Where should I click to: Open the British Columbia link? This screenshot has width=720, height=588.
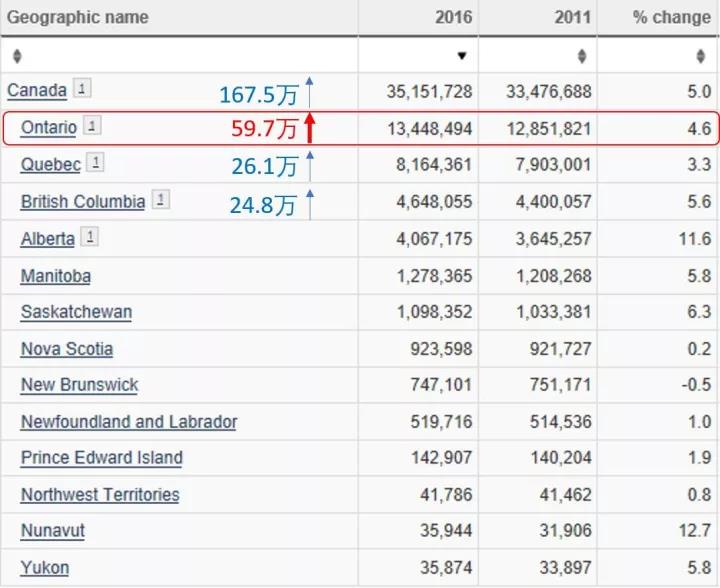(83, 202)
